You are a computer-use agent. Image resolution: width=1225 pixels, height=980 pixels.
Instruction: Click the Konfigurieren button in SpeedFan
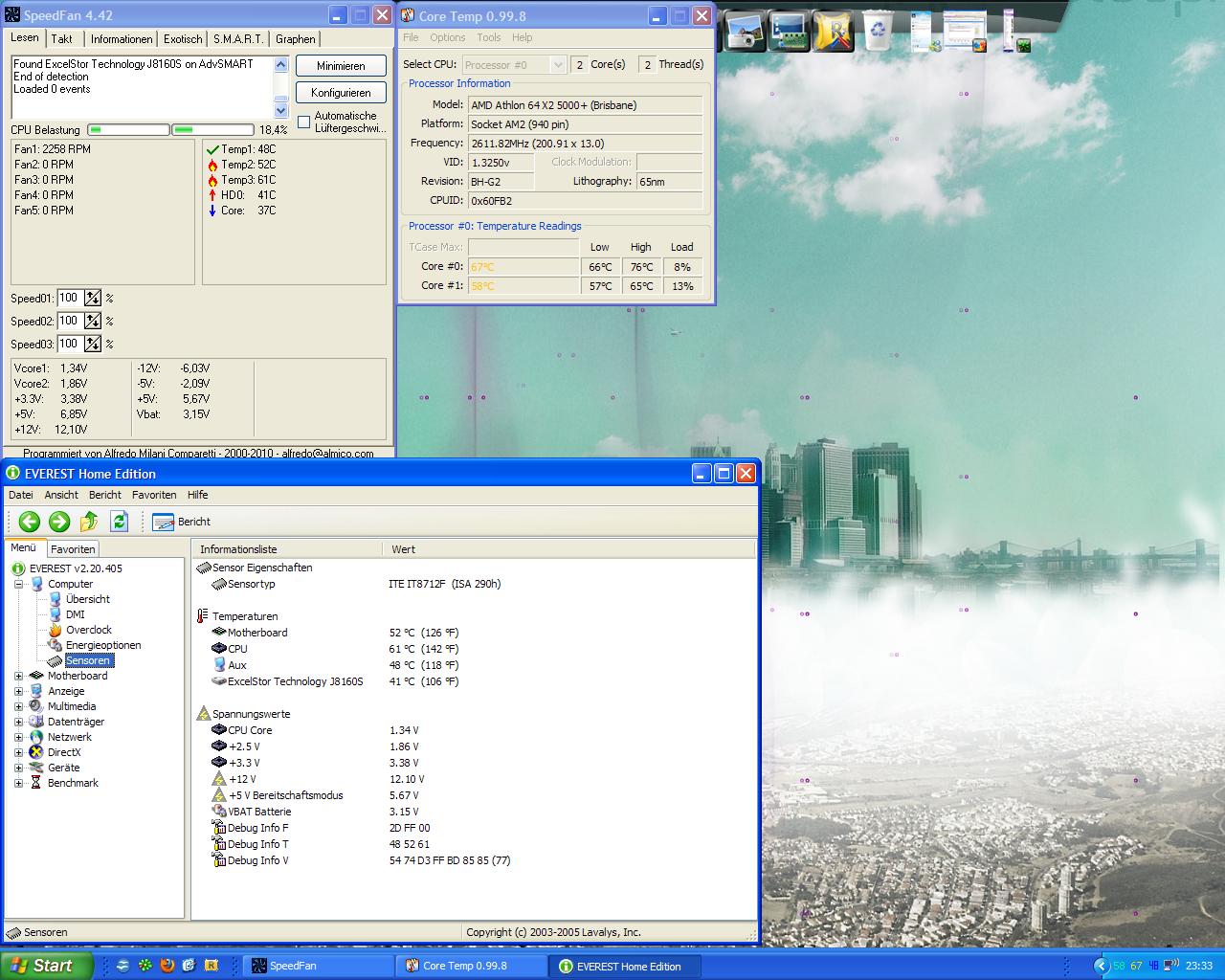[x=341, y=93]
